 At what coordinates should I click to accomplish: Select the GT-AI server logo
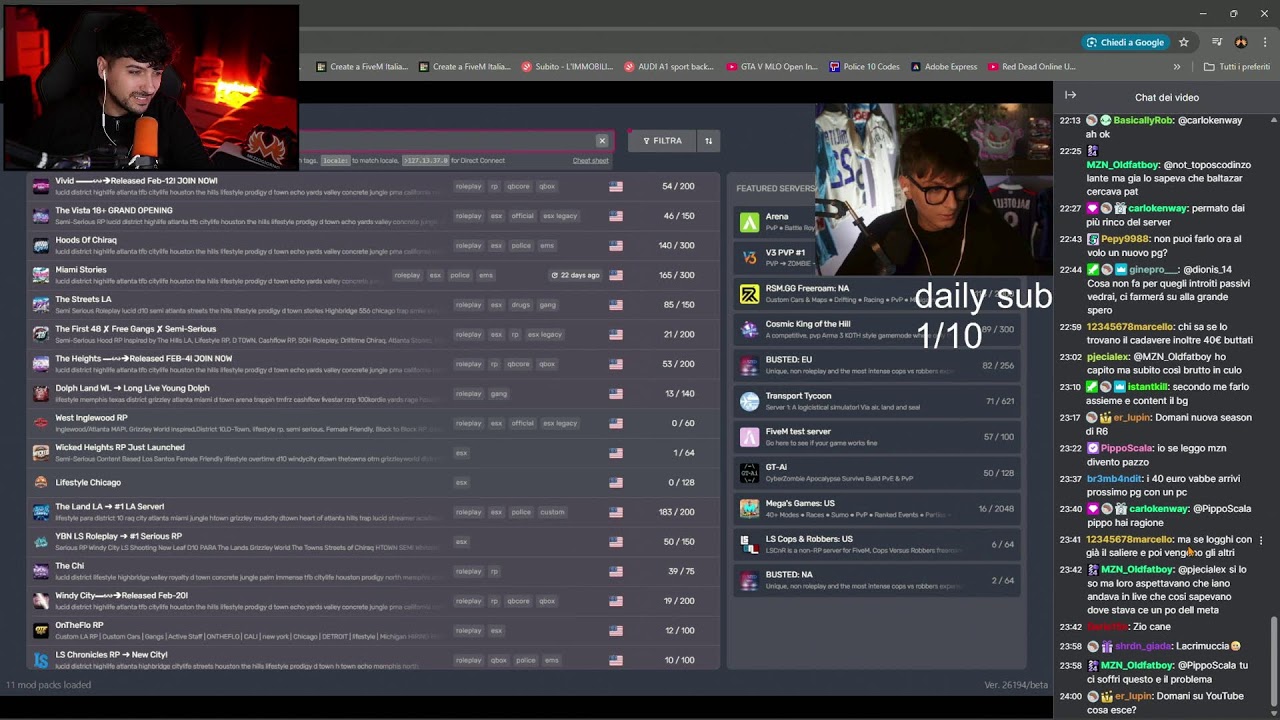(x=749, y=473)
